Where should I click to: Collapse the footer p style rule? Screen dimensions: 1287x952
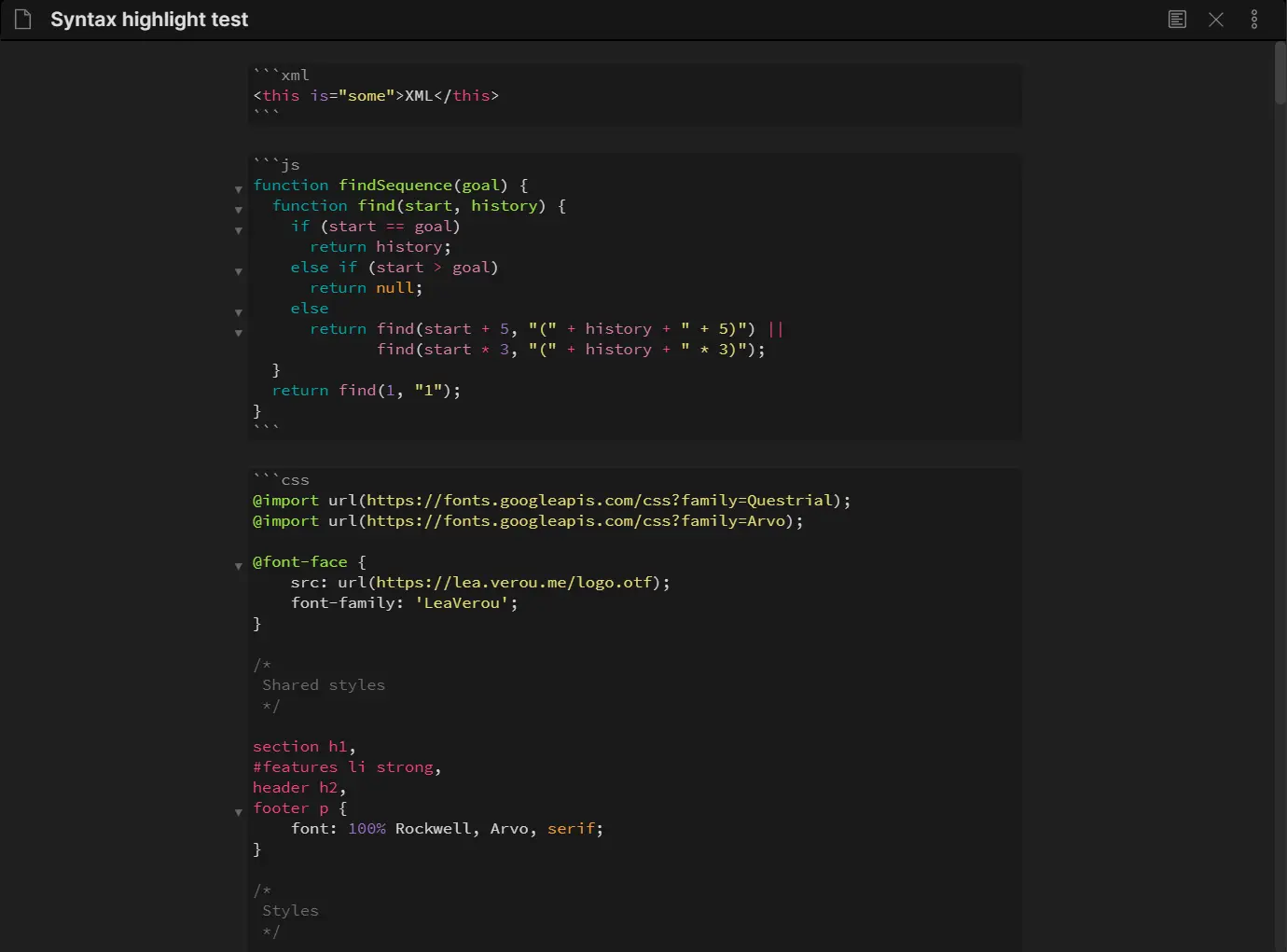[x=239, y=812]
